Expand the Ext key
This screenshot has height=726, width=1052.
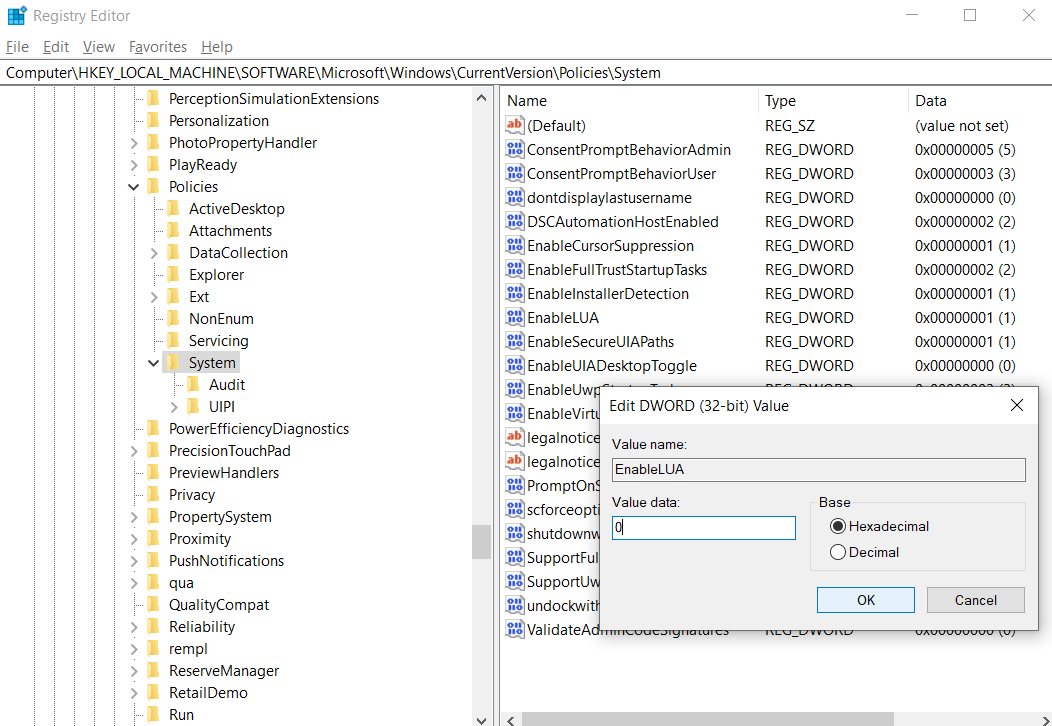pyautogui.click(x=154, y=297)
